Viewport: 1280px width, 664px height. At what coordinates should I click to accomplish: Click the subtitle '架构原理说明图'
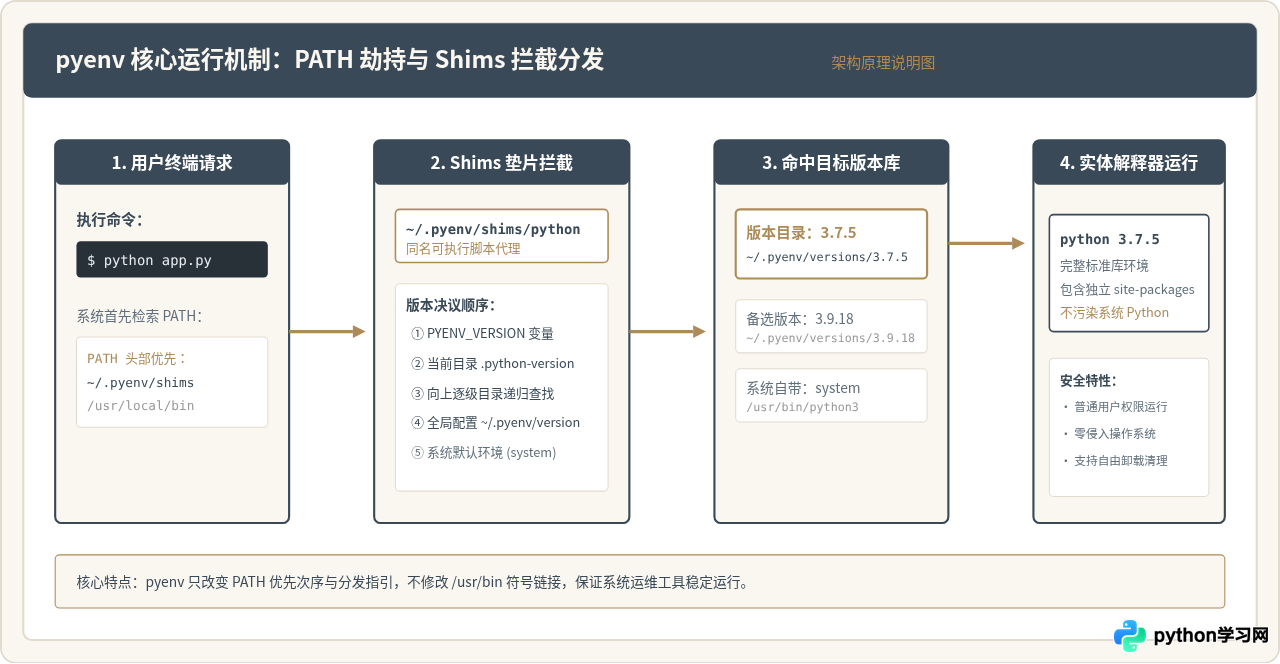click(883, 62)
